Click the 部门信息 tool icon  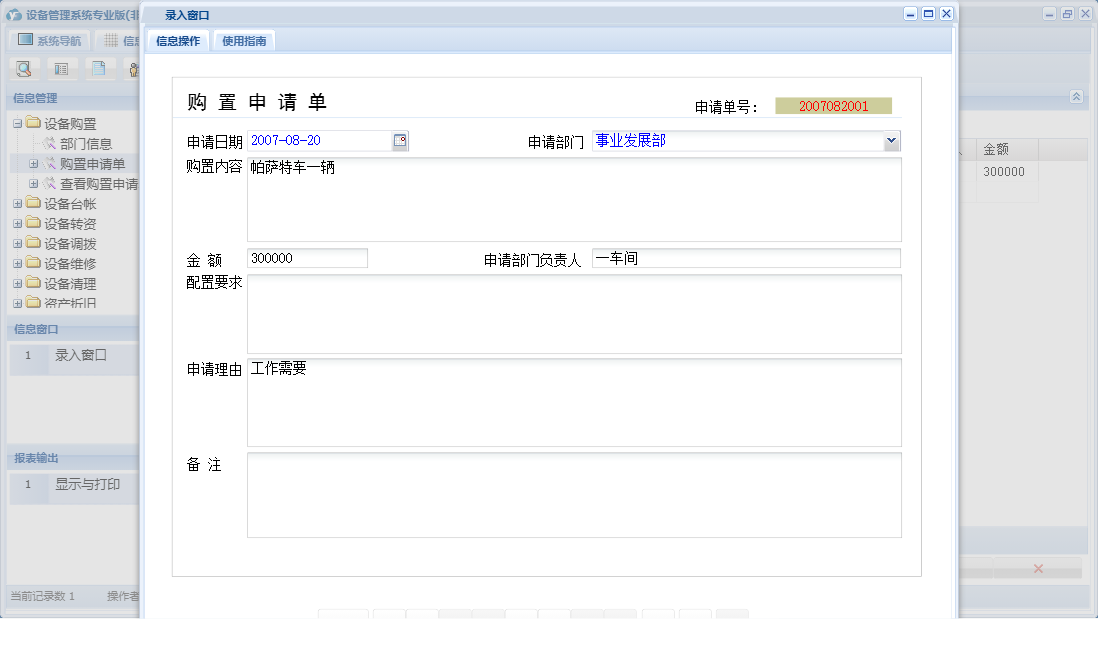[49, 144]
